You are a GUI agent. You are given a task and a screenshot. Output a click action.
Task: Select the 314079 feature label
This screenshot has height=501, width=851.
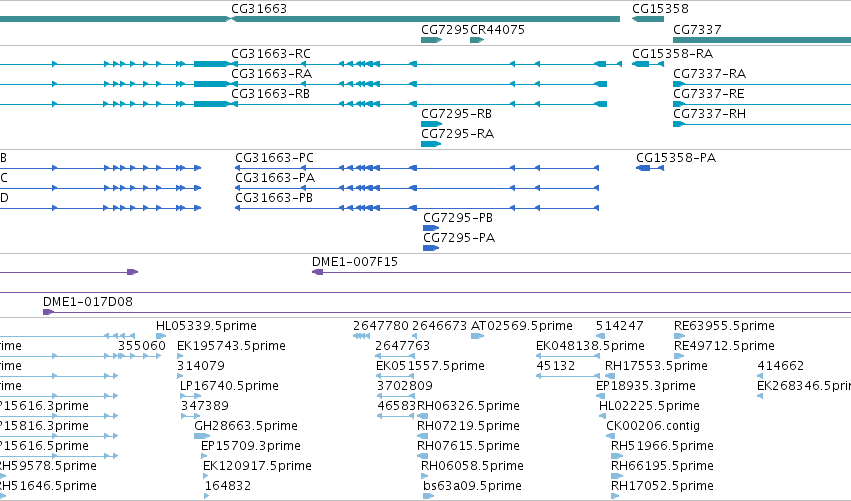pos(201,366)
